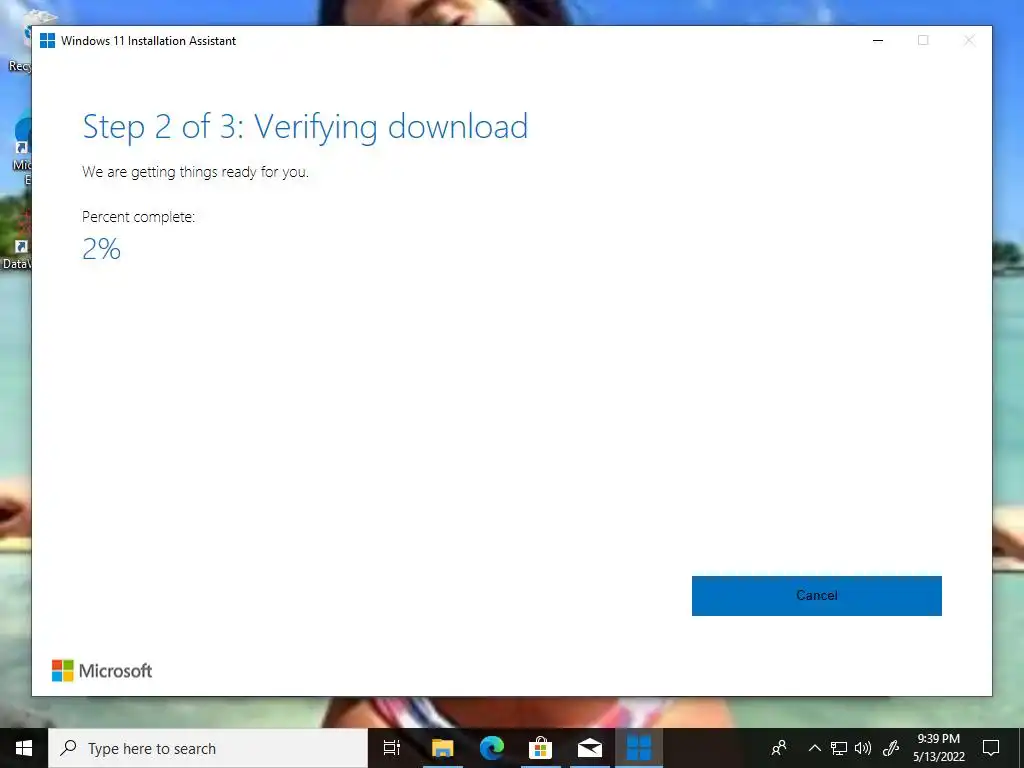Open network status tray icon

click(839, 748)
